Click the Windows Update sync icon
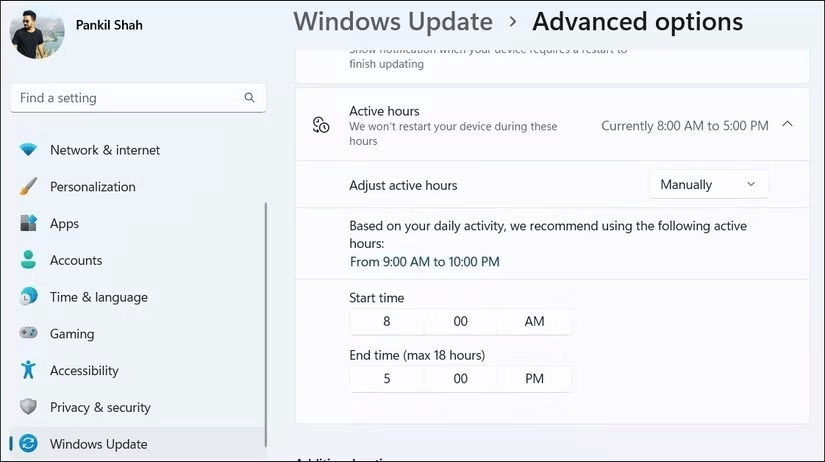 [x=28, y=444]
